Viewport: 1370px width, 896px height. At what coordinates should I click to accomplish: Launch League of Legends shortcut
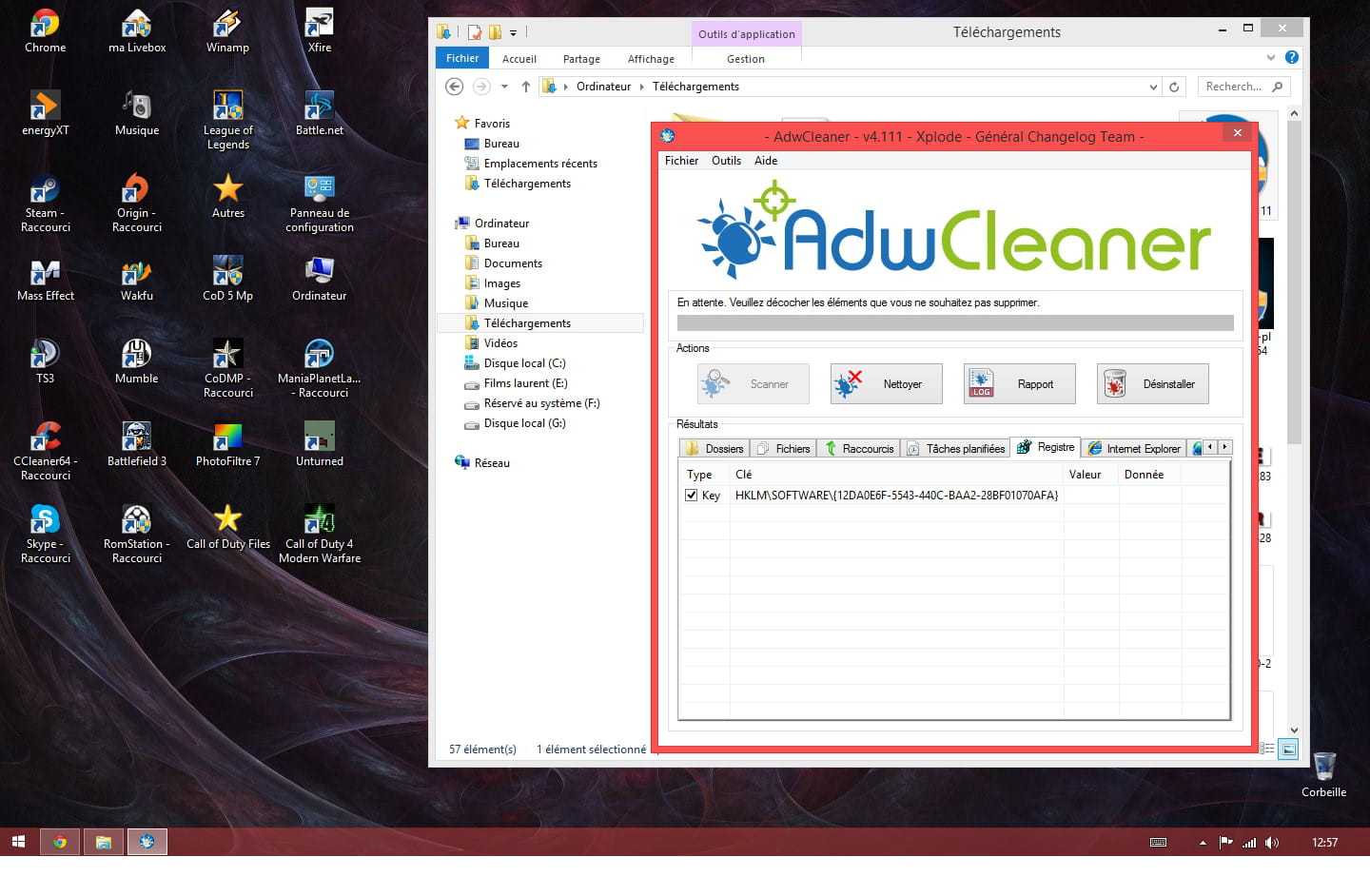click(227, 120)
